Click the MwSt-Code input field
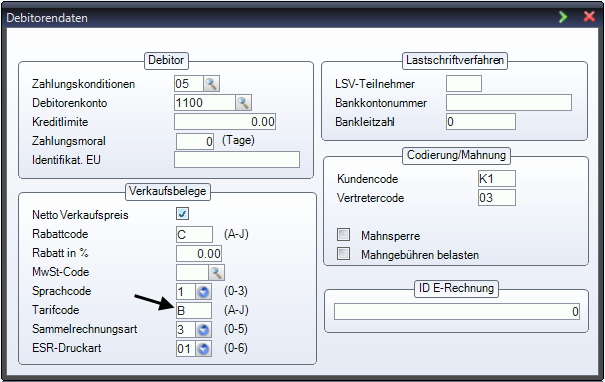Viewport: 605px width, 382px height. point(192,272)
